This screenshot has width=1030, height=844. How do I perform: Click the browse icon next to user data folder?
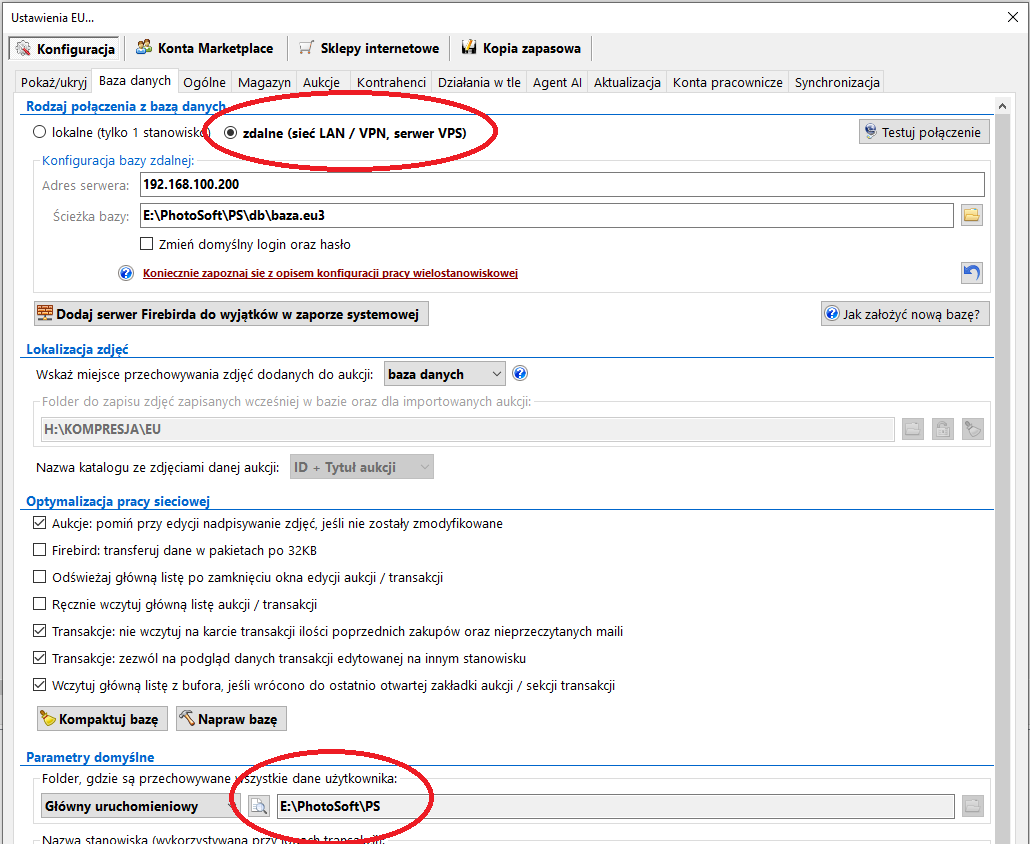click(259, 806)
